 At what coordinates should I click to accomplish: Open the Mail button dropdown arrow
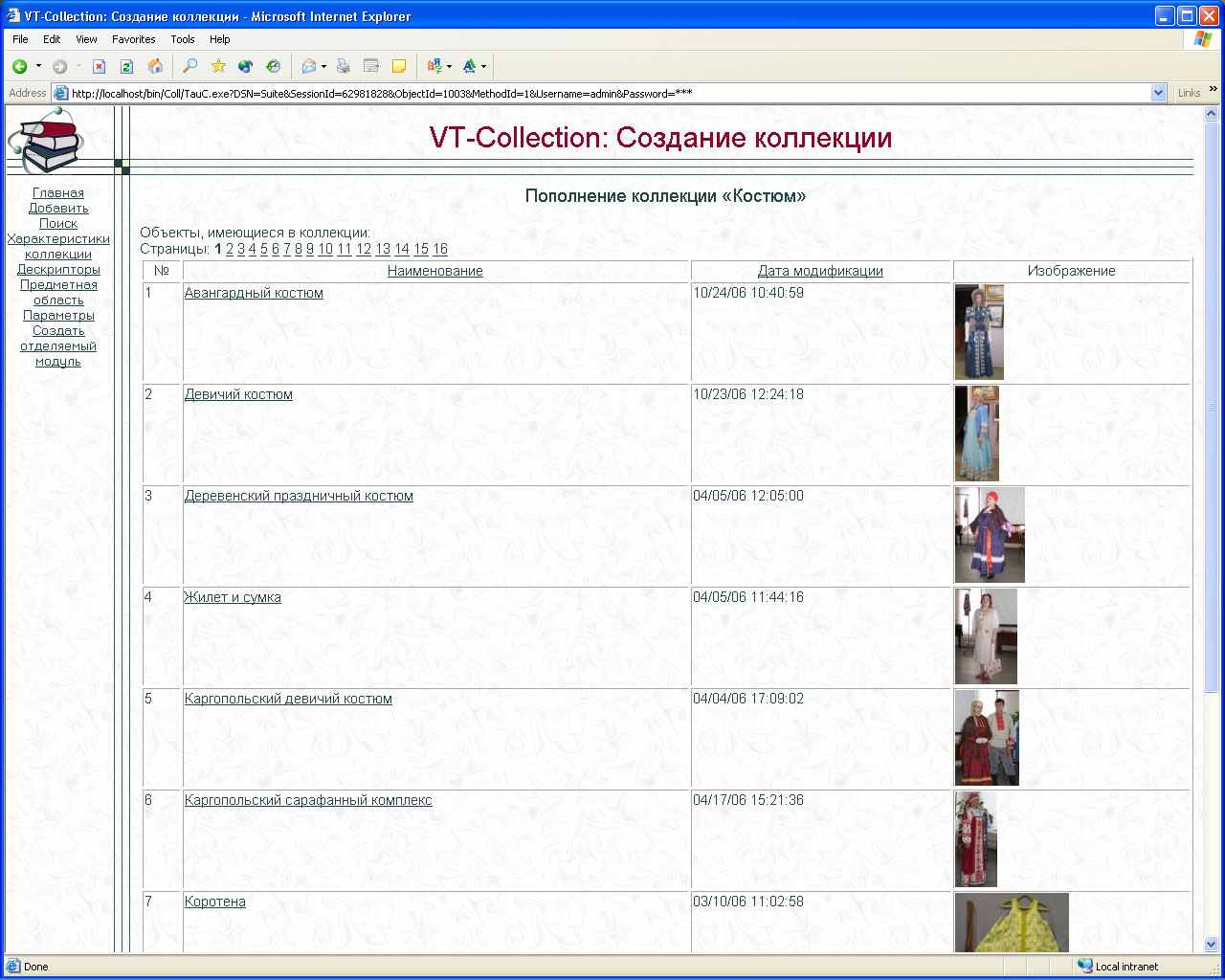coord(323,66)
